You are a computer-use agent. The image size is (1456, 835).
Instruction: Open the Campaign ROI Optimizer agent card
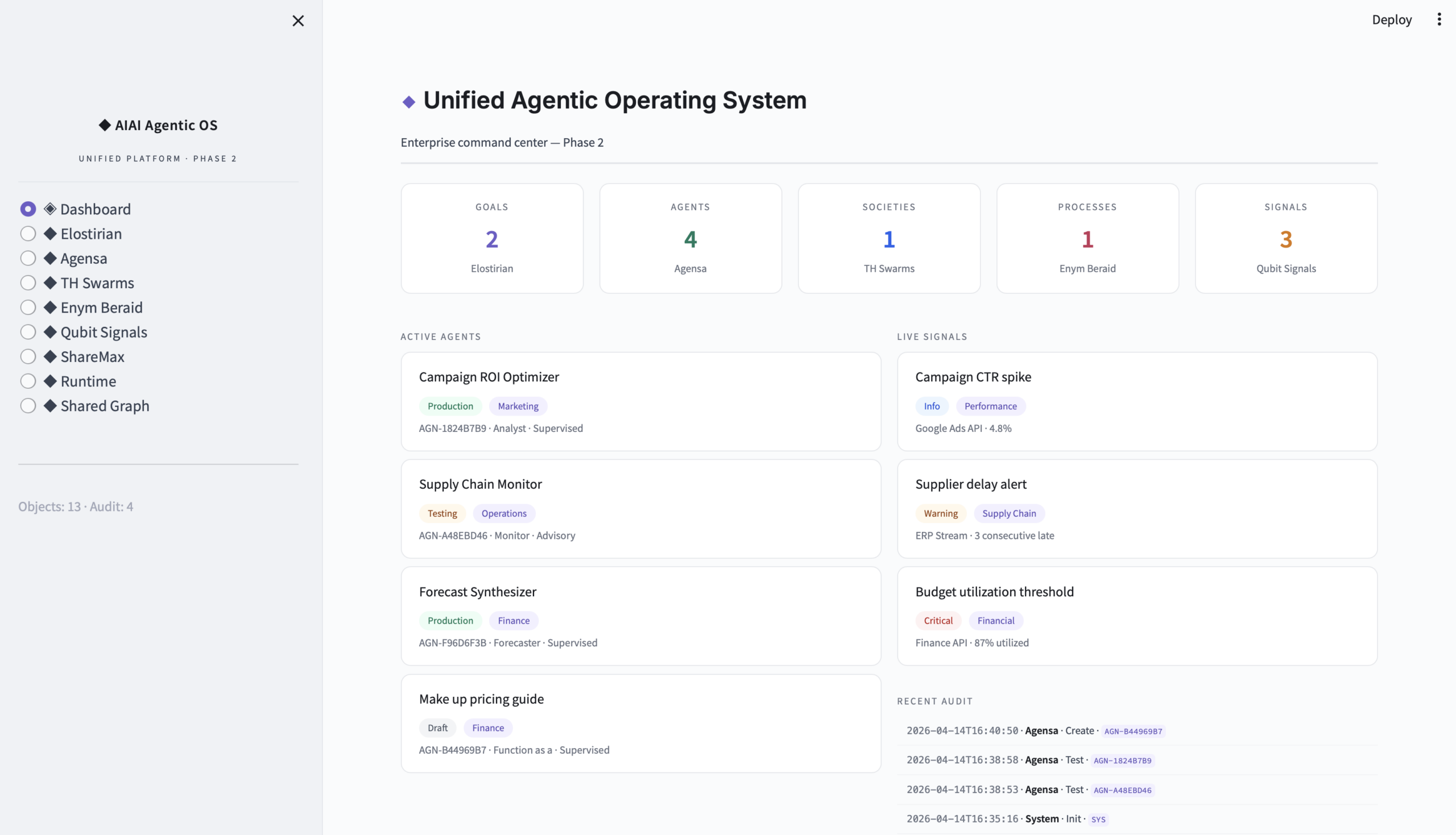coord(640,401)
